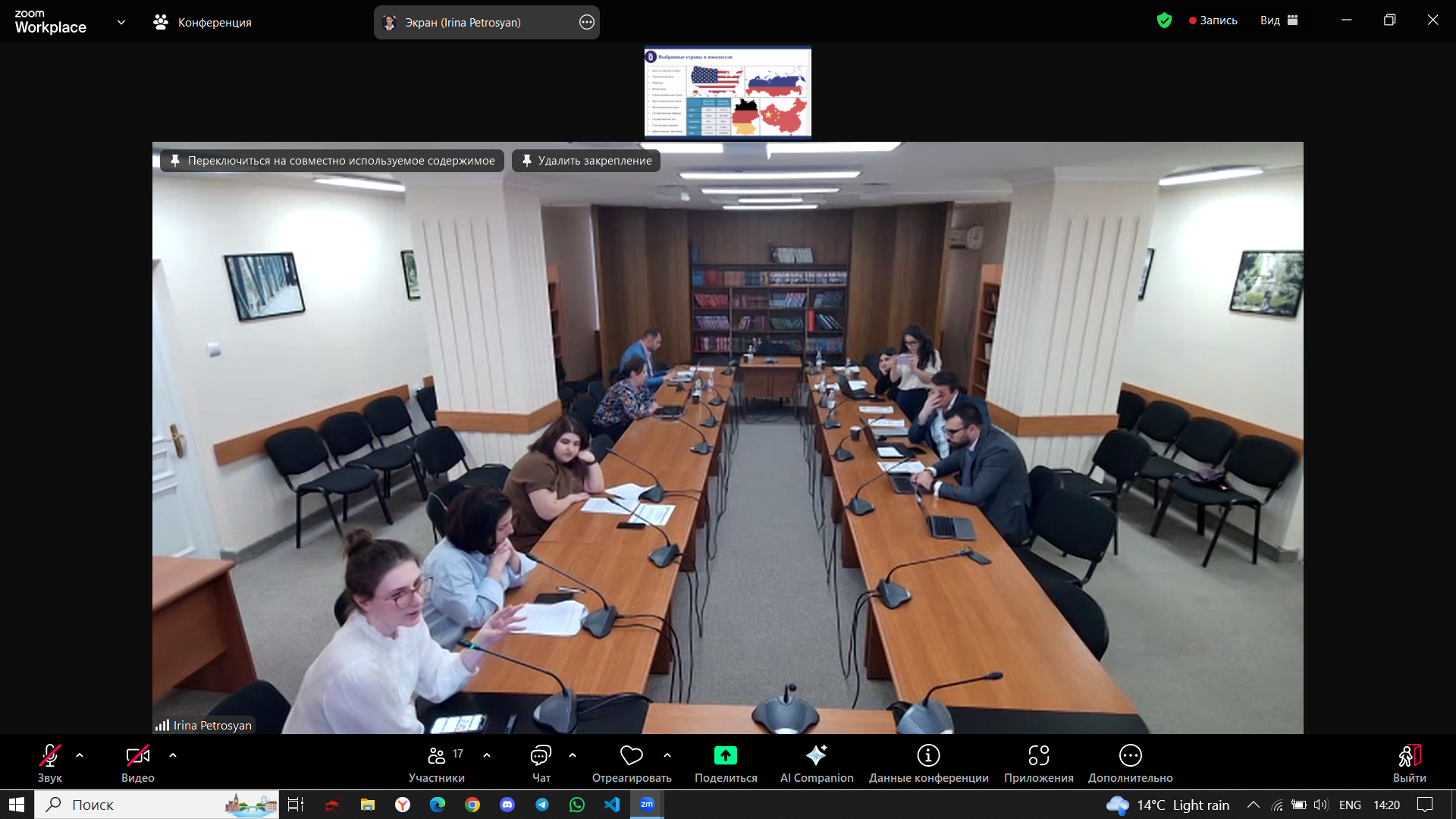Screen dimensions: 1456x819
Task: Open the Чат chat panel
Action: (x=541, y=762)
